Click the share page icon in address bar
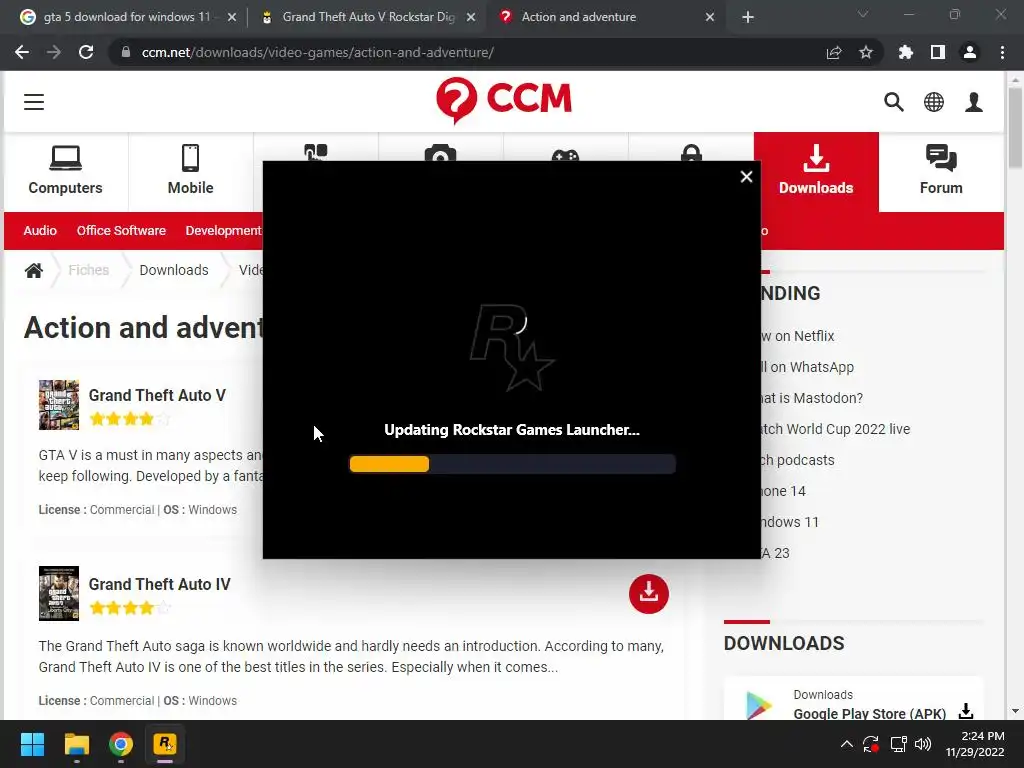Image resolution: width=1024 pixels, height=768 pixels. pos(834,52)
